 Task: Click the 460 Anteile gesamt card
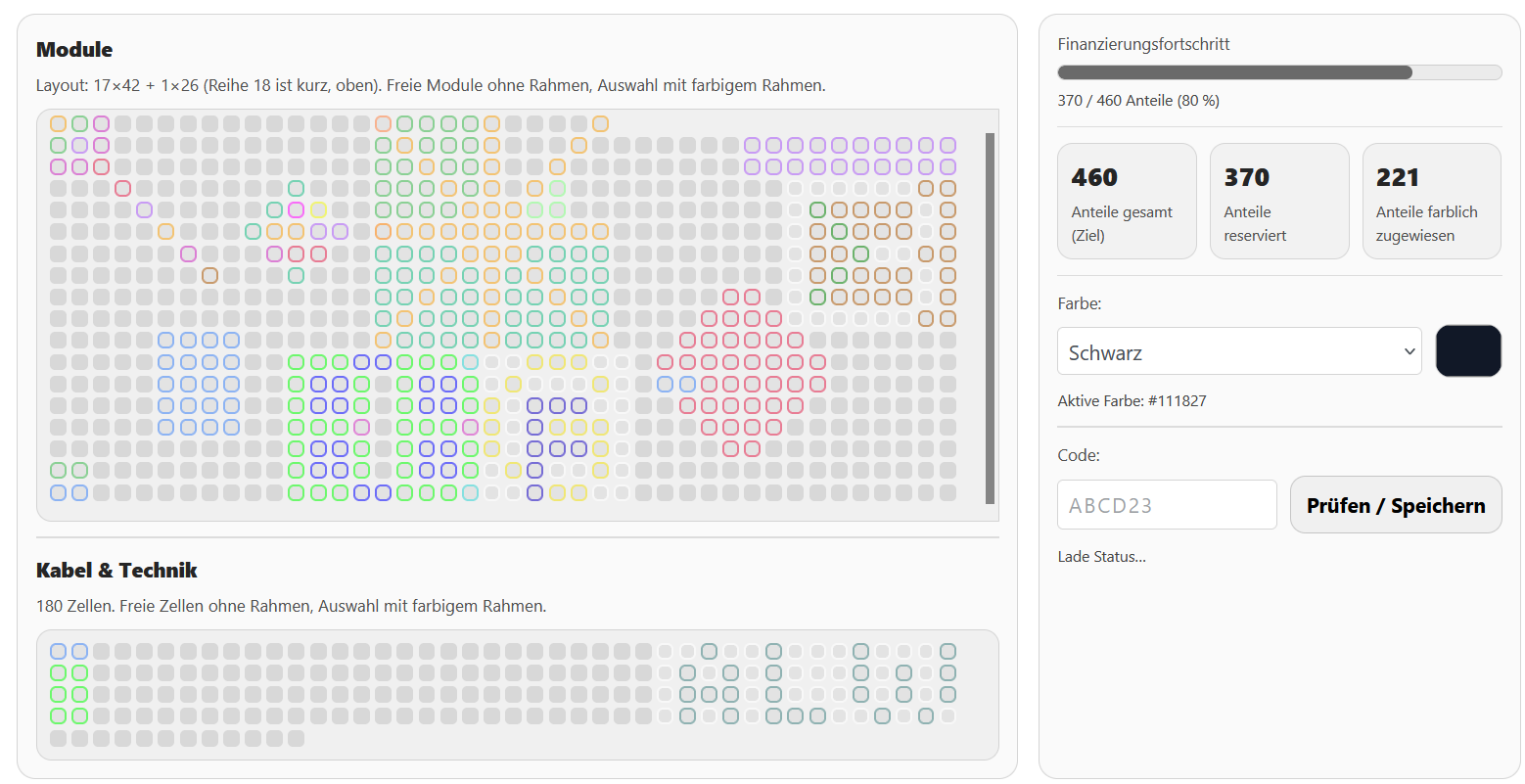[x=1126, y=201]
